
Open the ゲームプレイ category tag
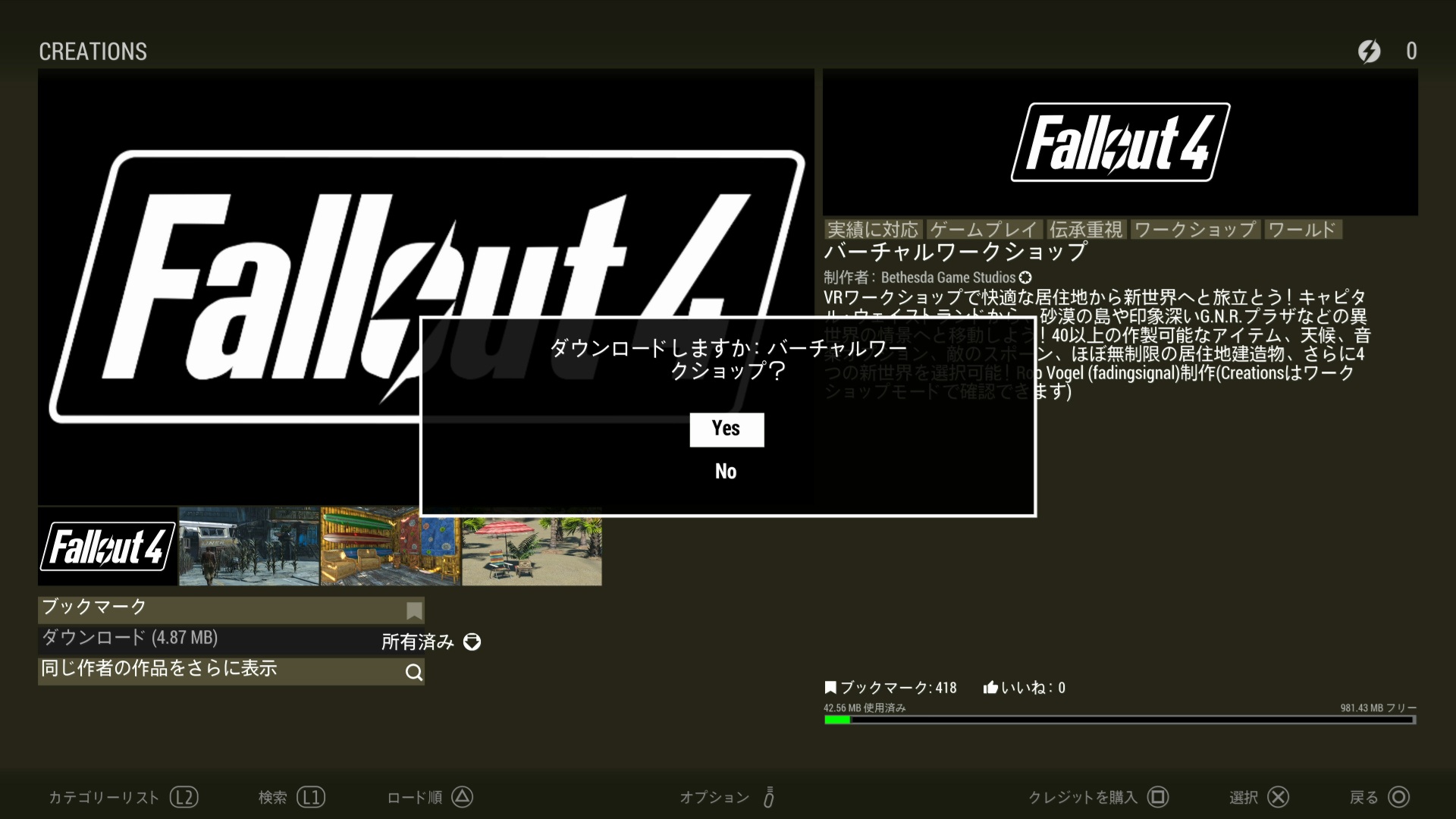coord(984,230)
